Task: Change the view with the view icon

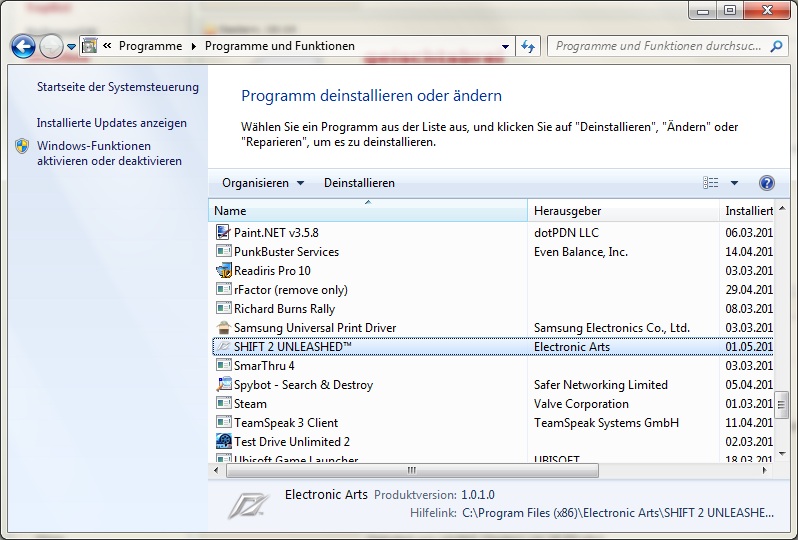Action: [710, 183]
